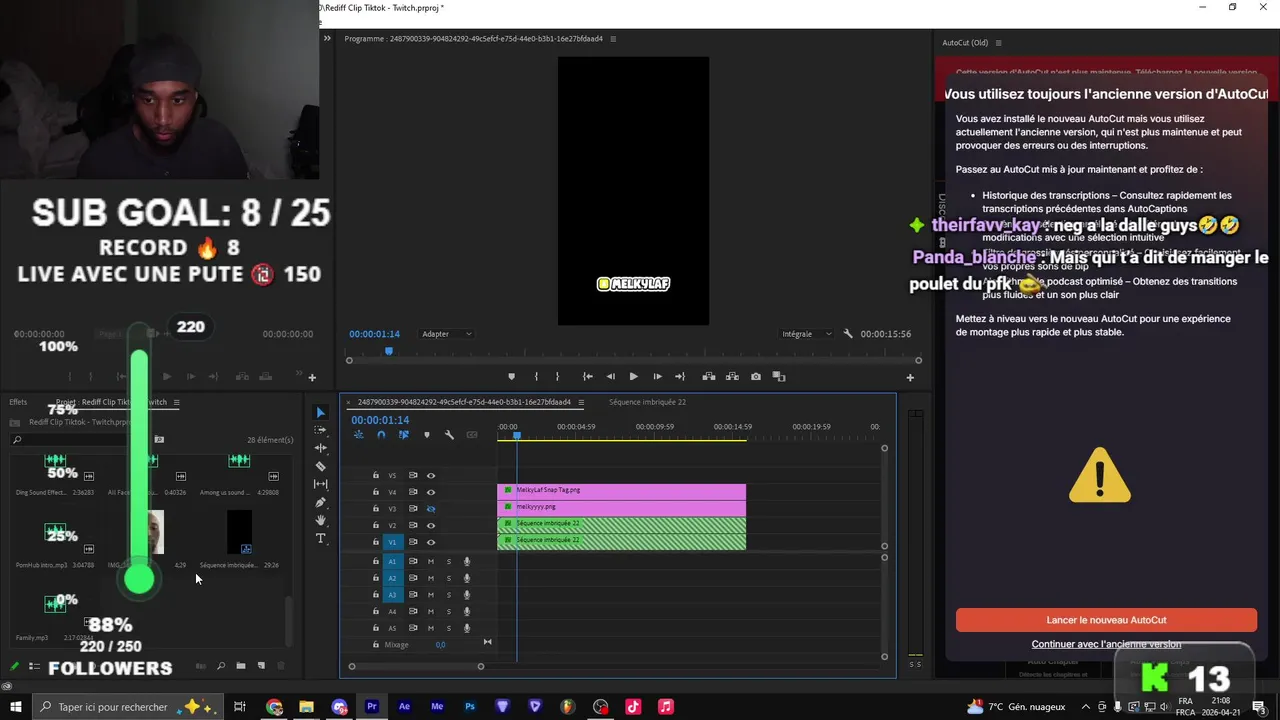The image size is (1280, 720).
Task: Choose the Type tool
Action: click(320, 538)
